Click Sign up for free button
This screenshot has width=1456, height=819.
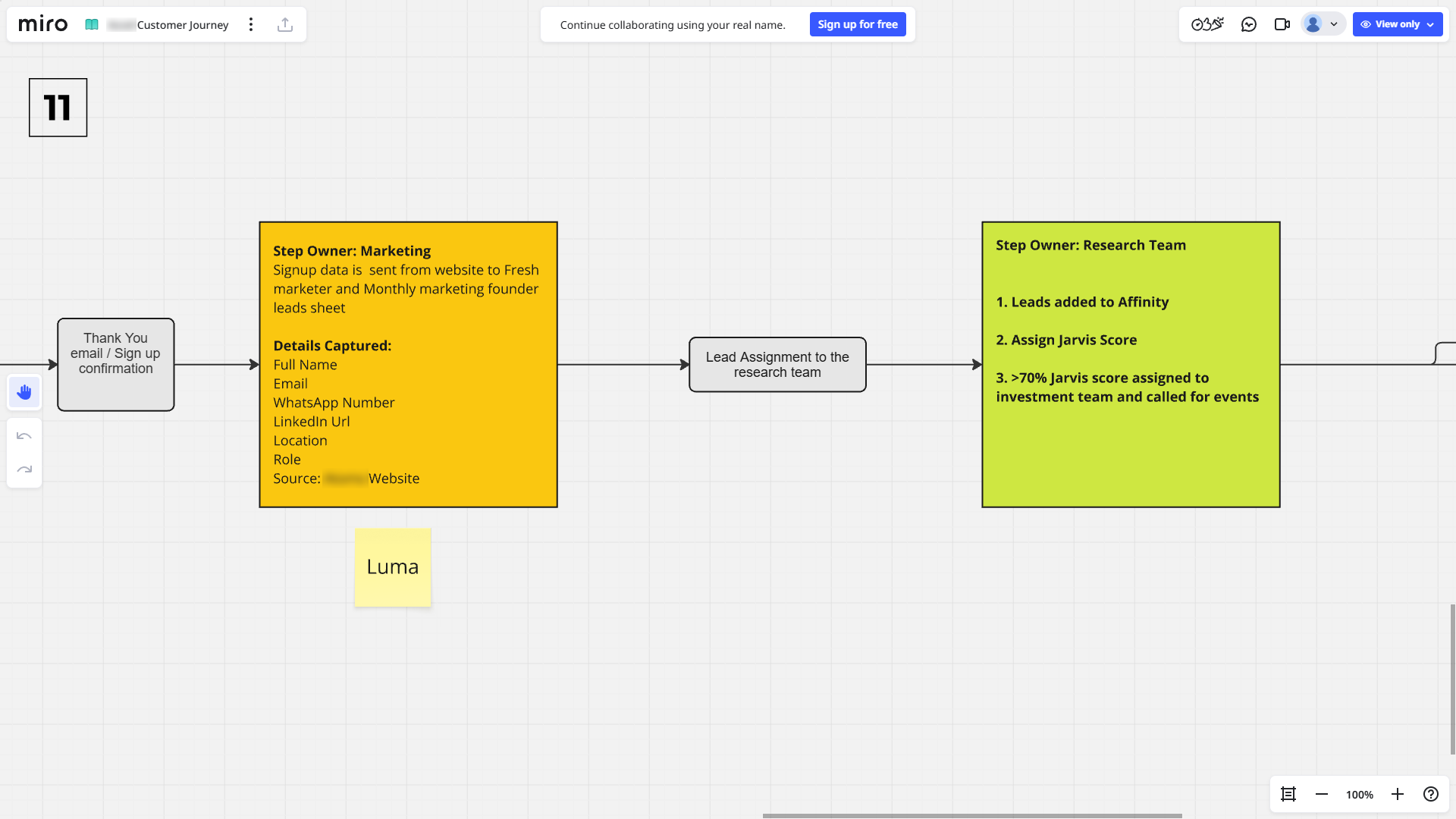pos(858,24)
